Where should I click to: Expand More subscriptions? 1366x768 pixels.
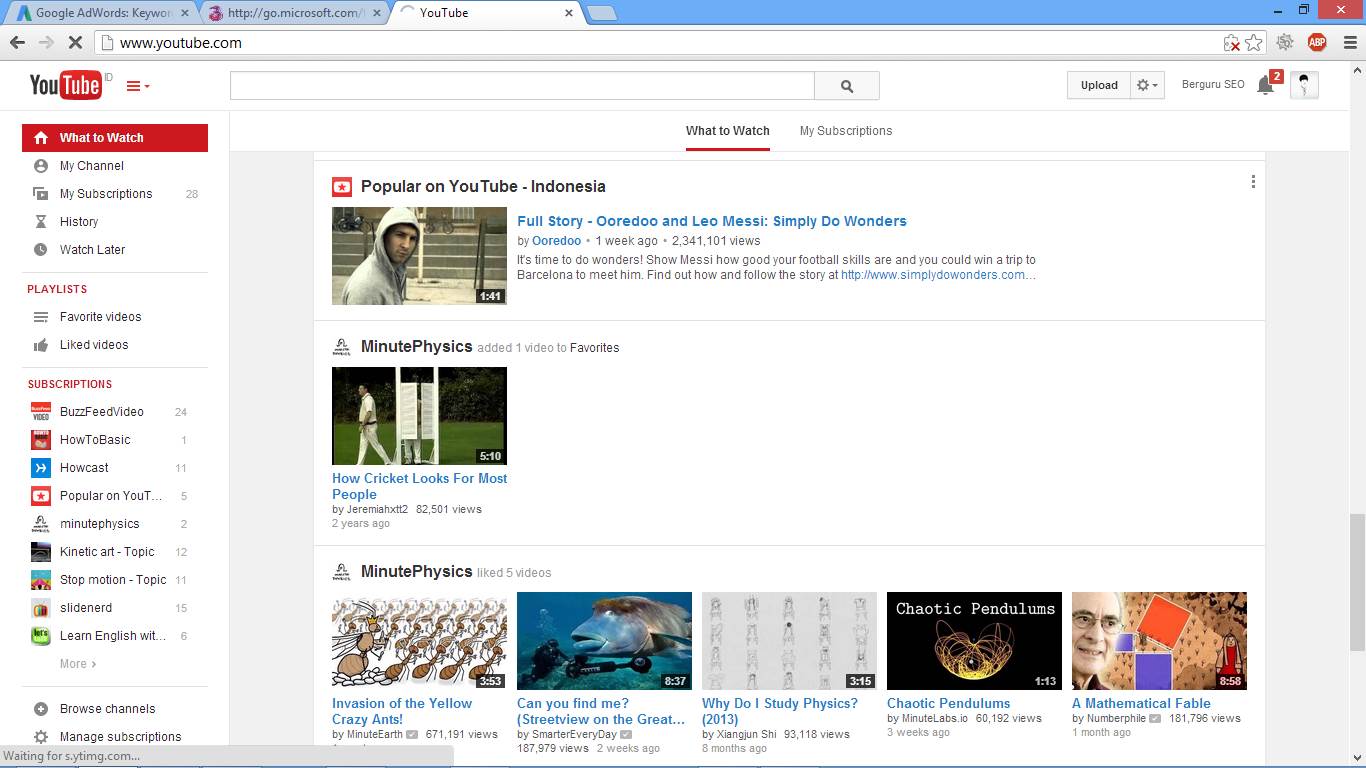point(78,664)
